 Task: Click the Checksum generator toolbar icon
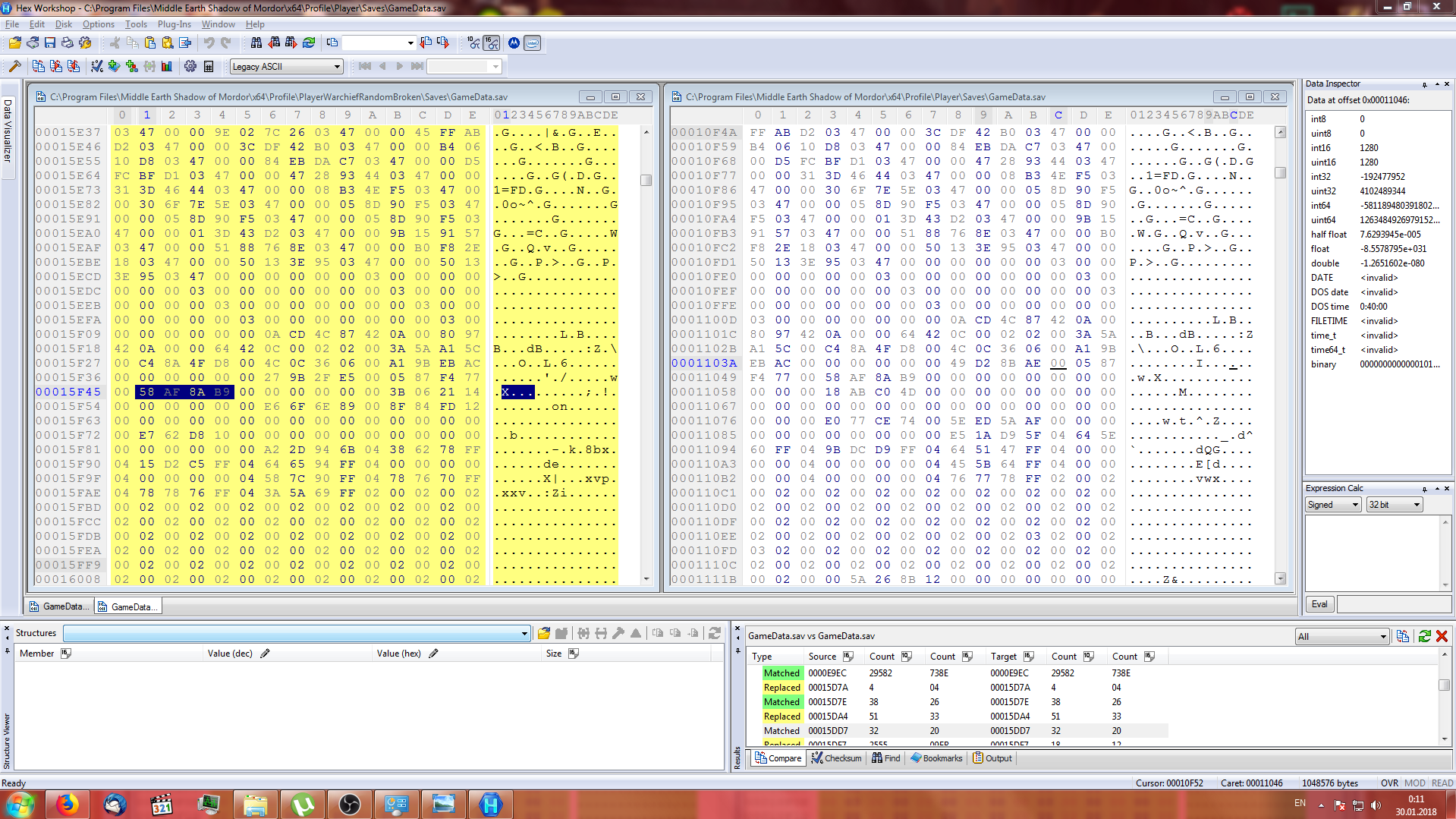click(x=97, y=66)
